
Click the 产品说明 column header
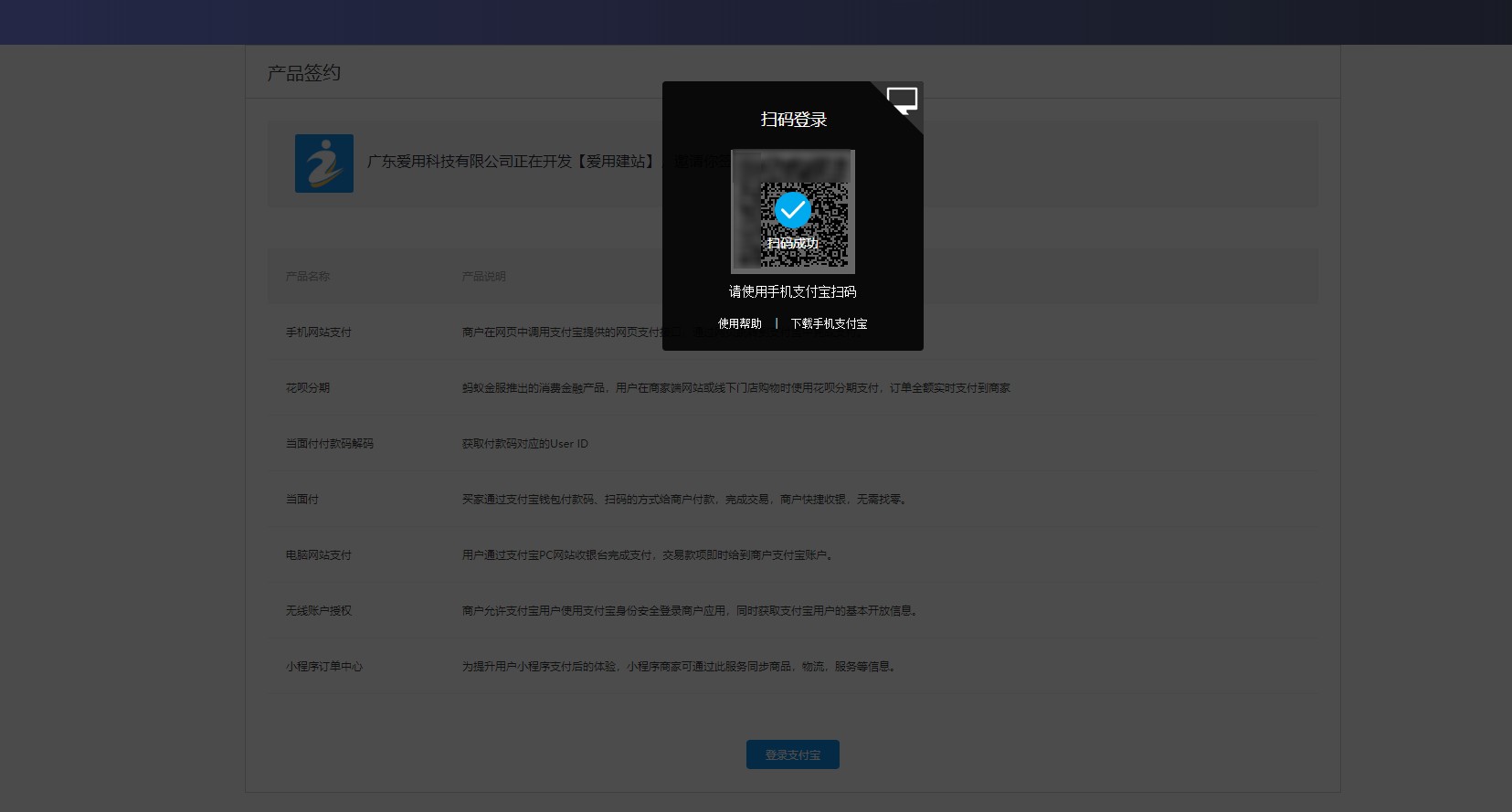point(484,277)
